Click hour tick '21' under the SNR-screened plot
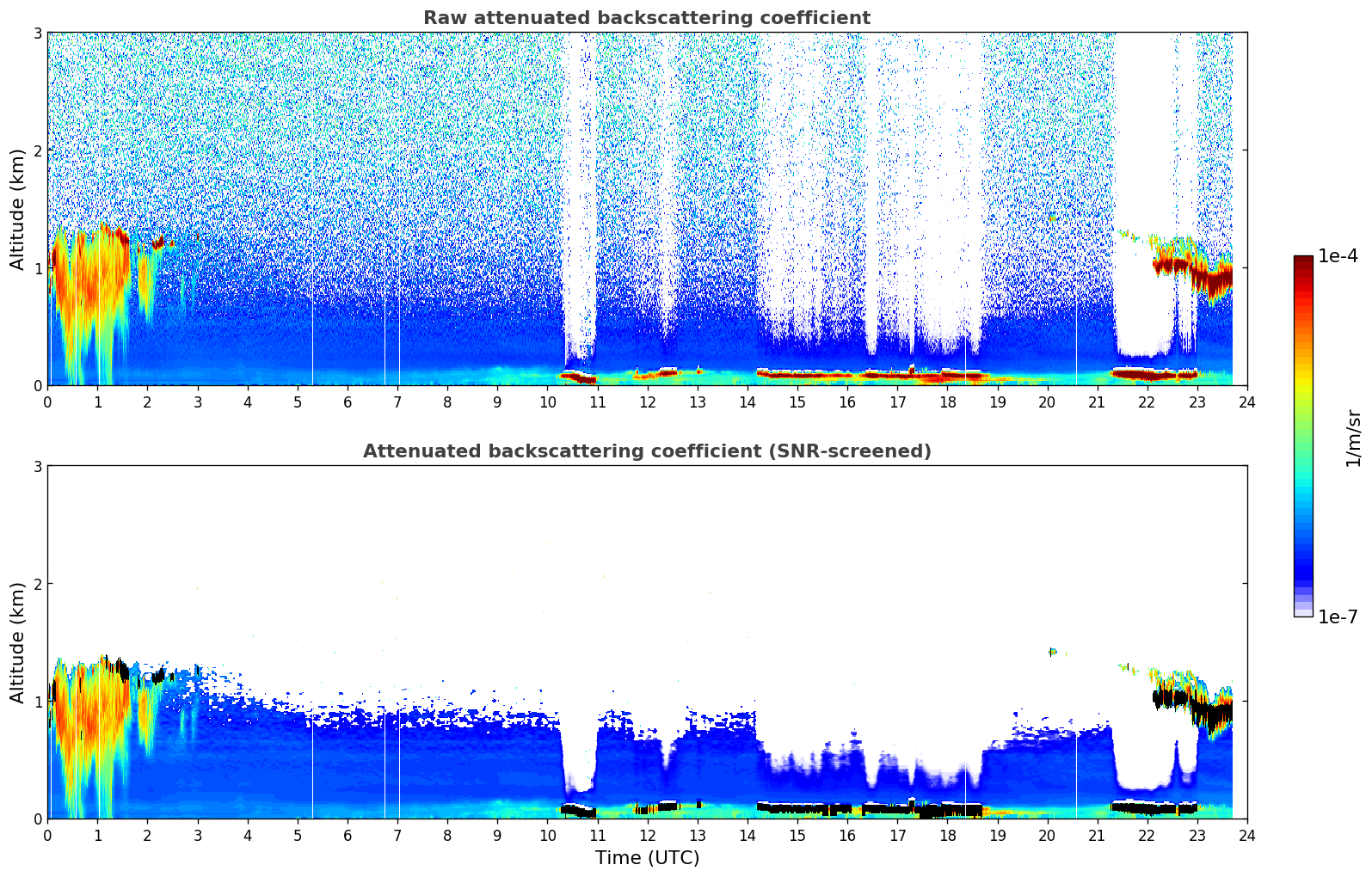The image size is (1372, 877). (1097, 835)
